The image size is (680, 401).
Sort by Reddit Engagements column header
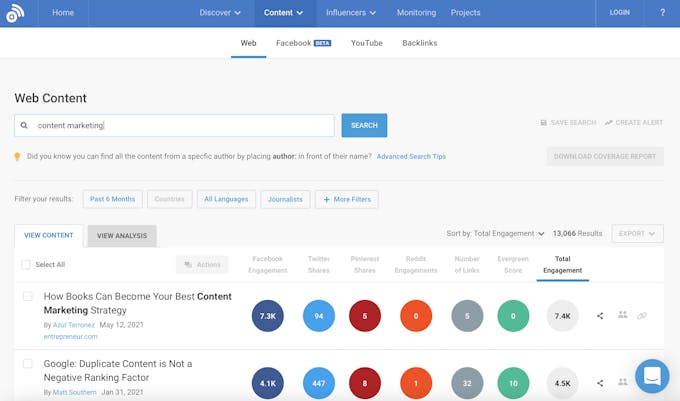[416, 264]
